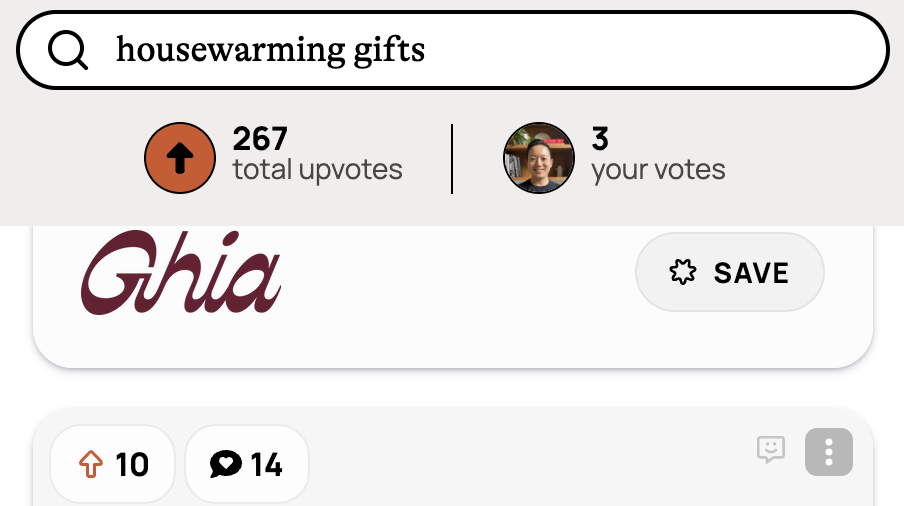The height and width of the screenshot is (506, 904).
Task: Open the Ghia brand logo
Action: (x=181, y=272)
